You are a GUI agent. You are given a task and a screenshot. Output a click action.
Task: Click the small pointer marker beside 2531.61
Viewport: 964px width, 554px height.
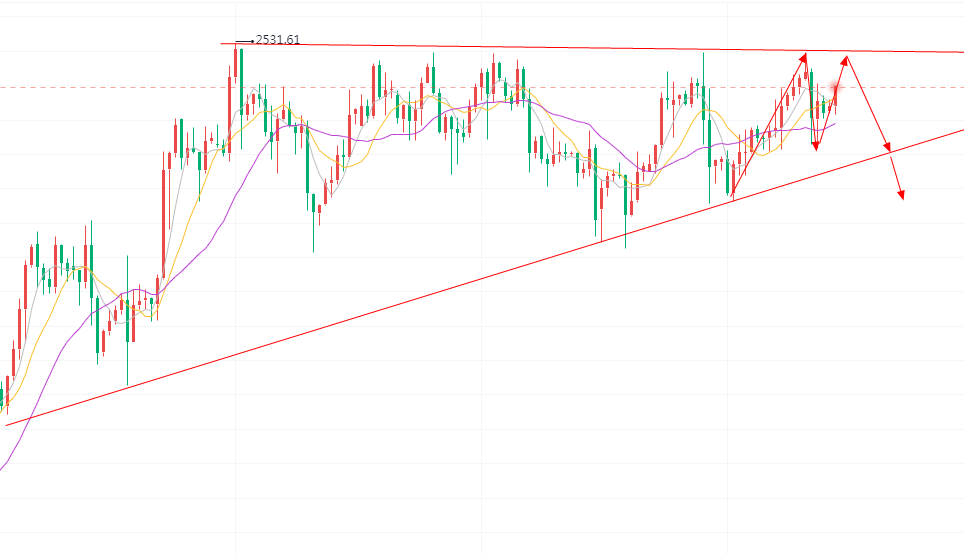click(x=244, y=41)
